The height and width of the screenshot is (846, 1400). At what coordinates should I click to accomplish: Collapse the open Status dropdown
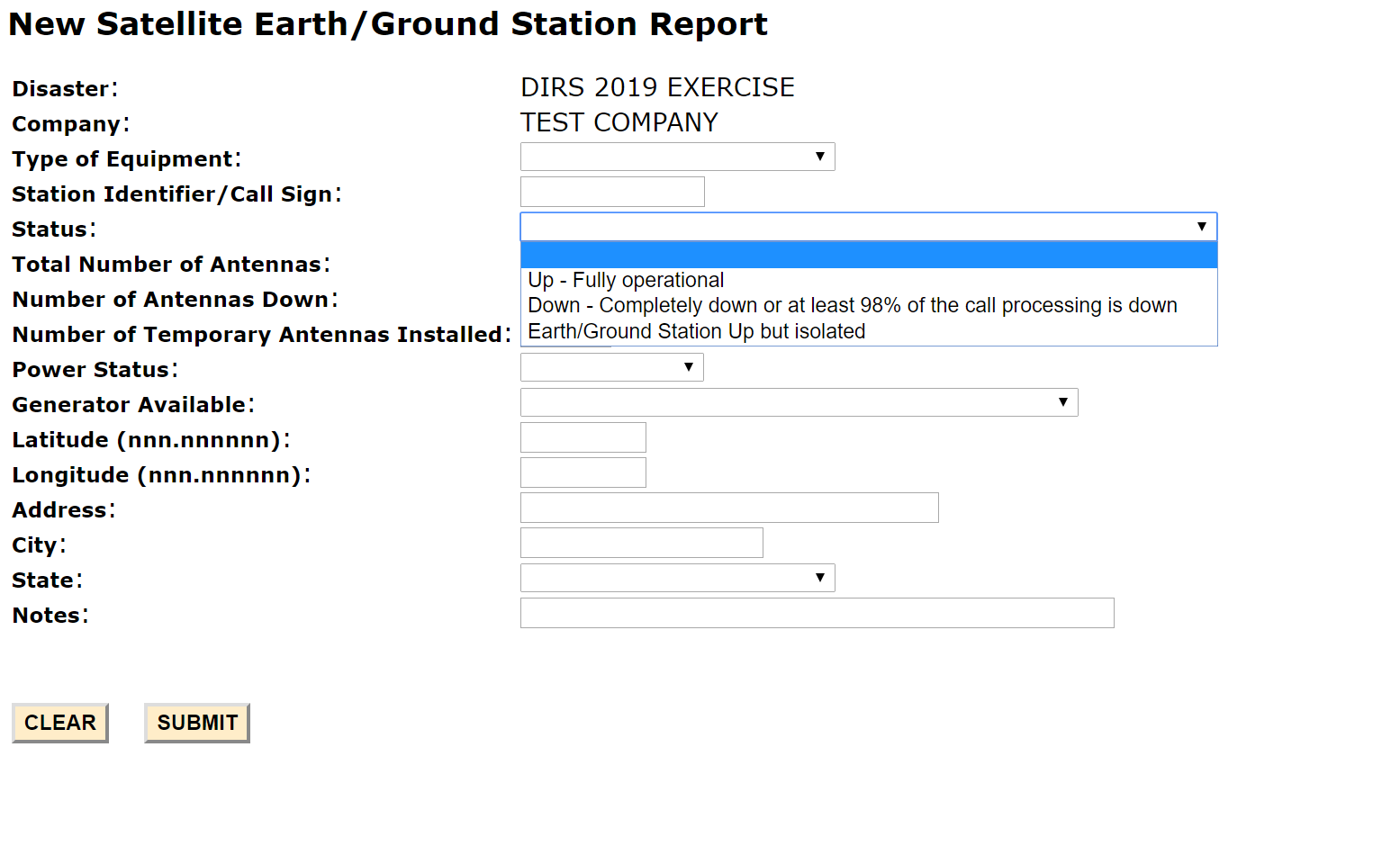tap(868, 227)
